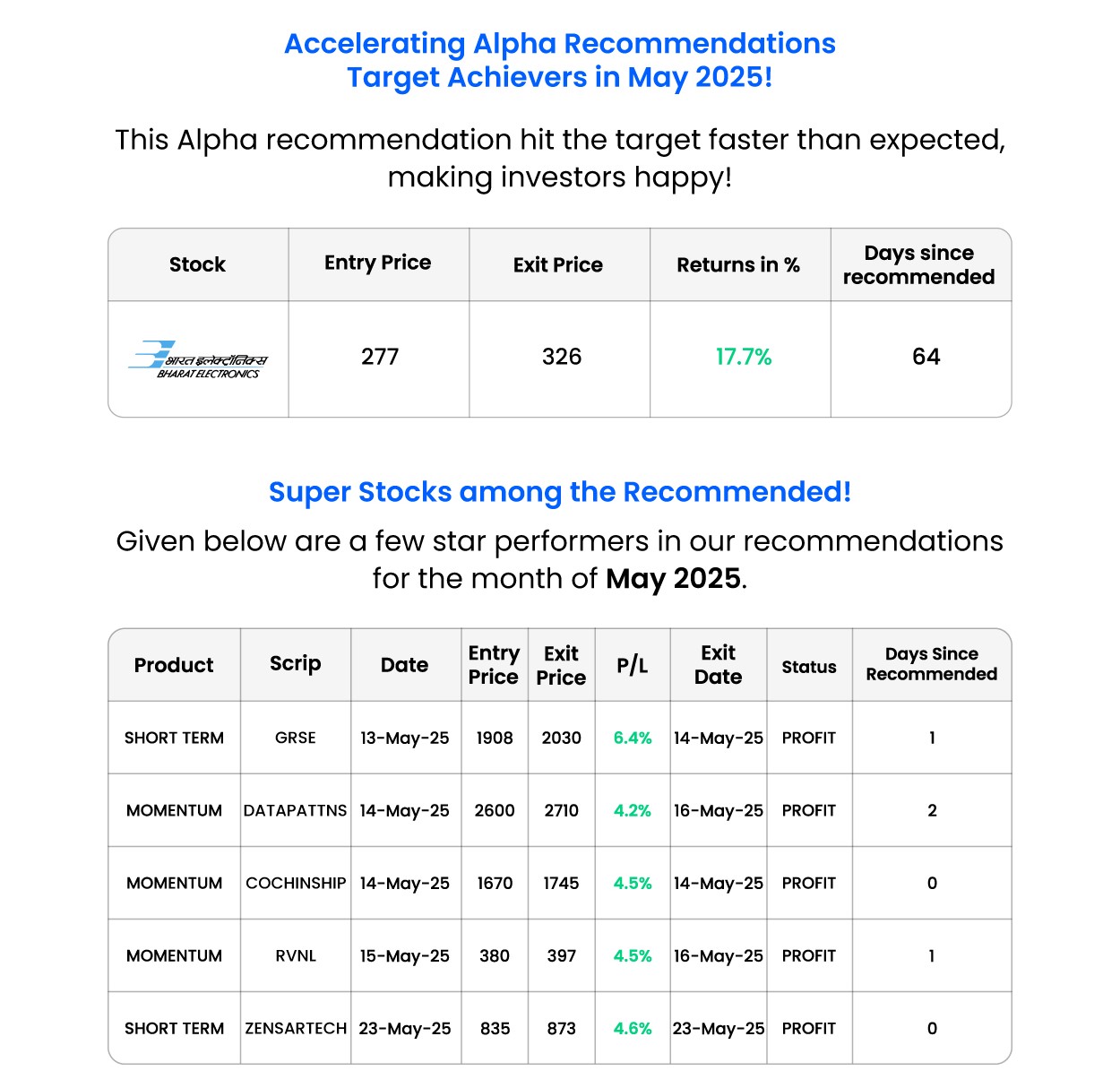Select the GRSE scrip cell
Image resolution: width=1120 pixels, height=1088 pixels.
[x=296, y=738]
